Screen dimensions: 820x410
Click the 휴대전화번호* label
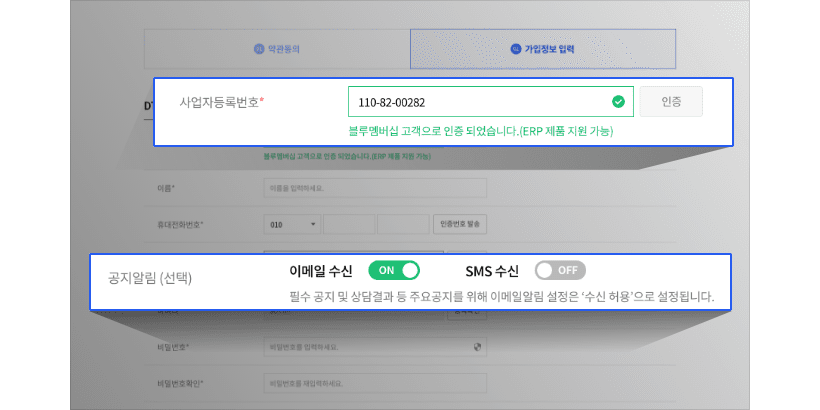[180, 224]
